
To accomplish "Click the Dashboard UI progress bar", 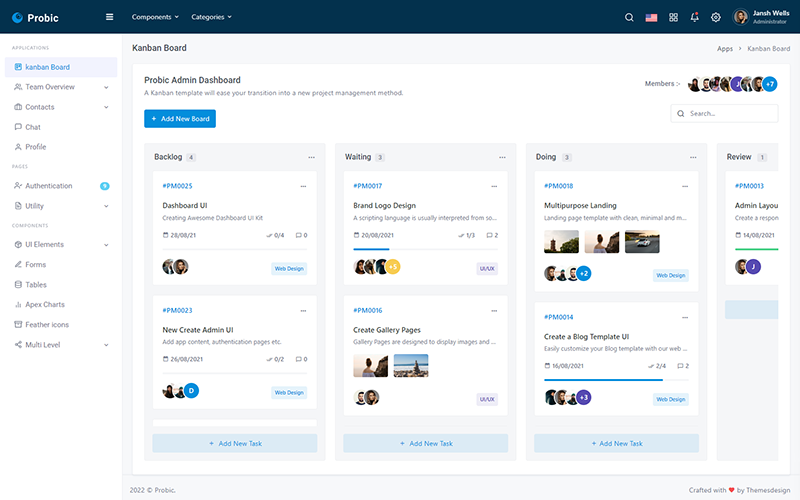I will [235, 249].
